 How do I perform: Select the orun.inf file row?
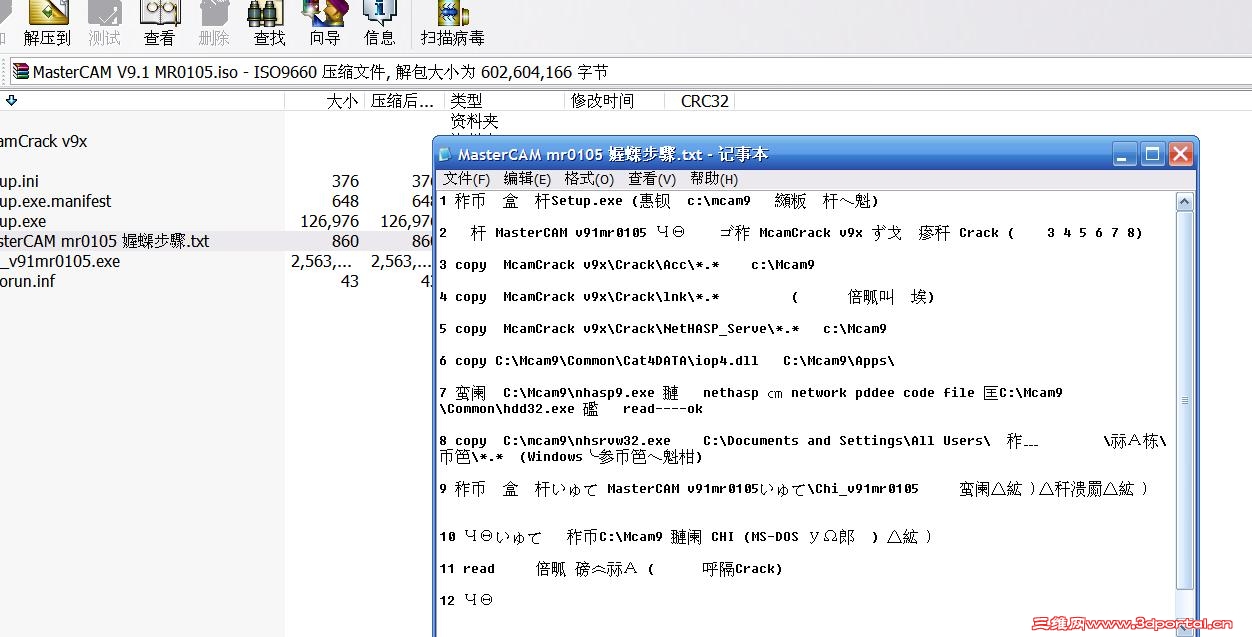coord(217,281)
